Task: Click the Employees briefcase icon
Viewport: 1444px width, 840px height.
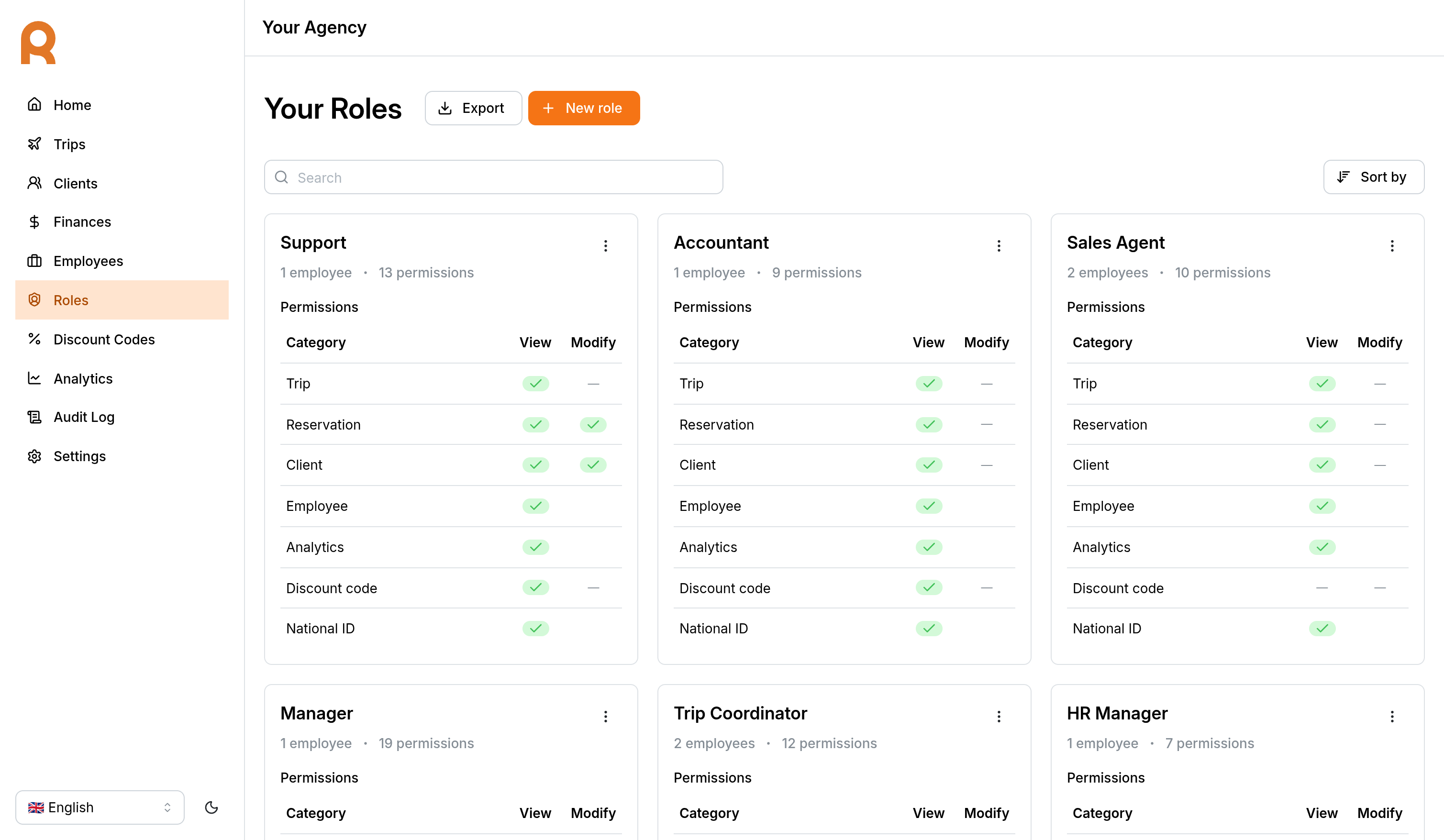Action: click(34, 261)
